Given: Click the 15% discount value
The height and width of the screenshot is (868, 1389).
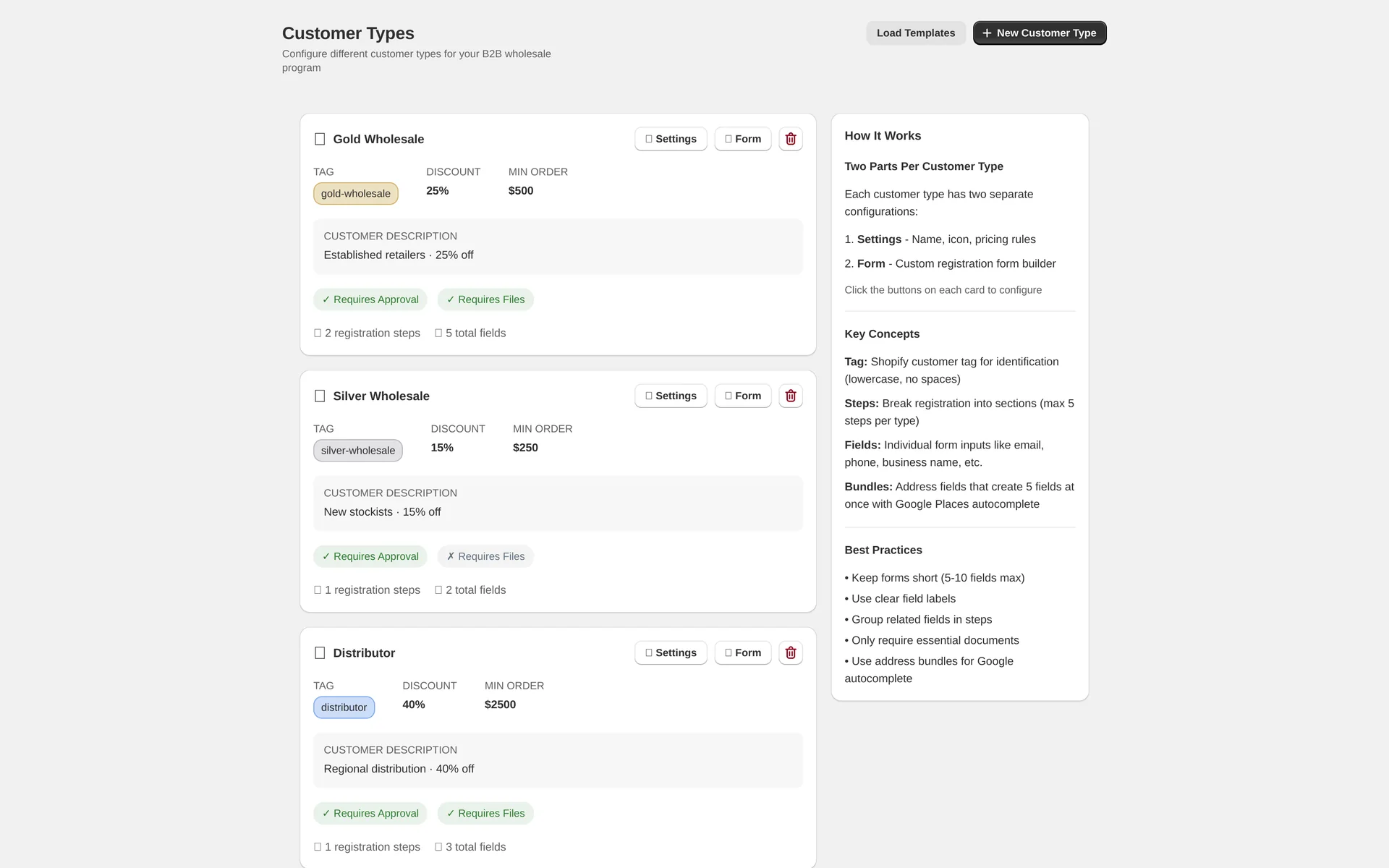Looking at the screenshot, I should click(442, 447).
